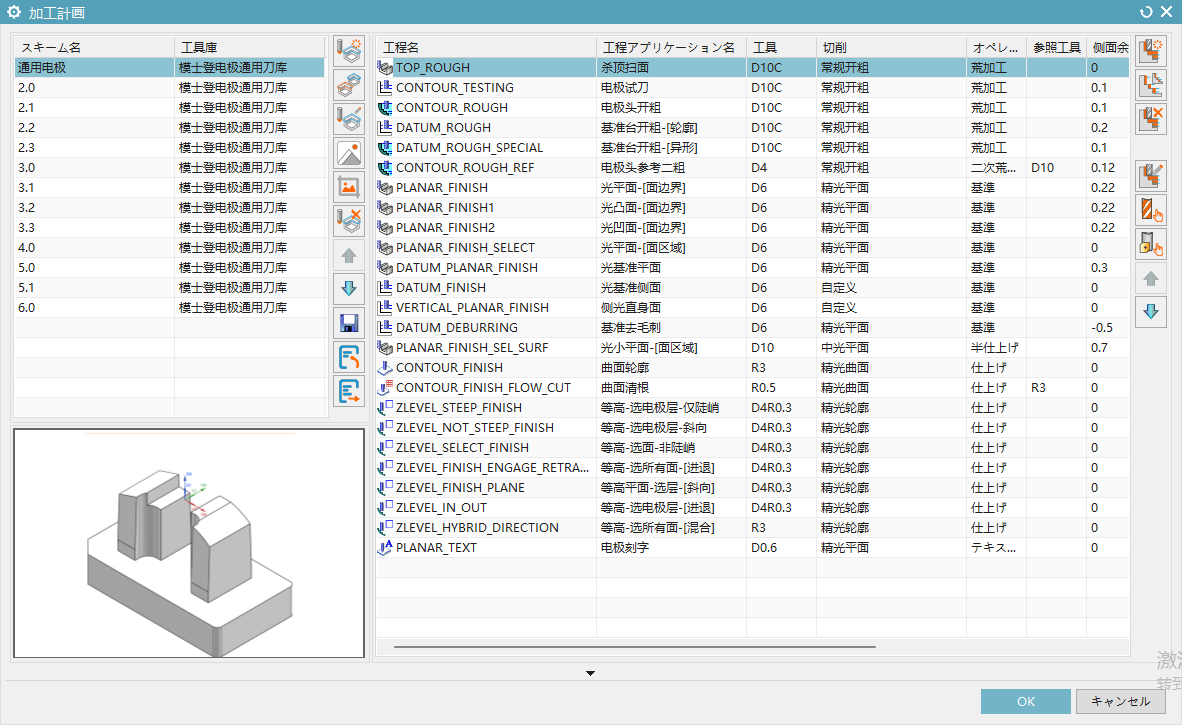The width and height of the screenshot is (1182, 725).
Task: Select the DATUM_PLANAR_FINISH operation
Action: pyautogui.click(x=752, y=268)
